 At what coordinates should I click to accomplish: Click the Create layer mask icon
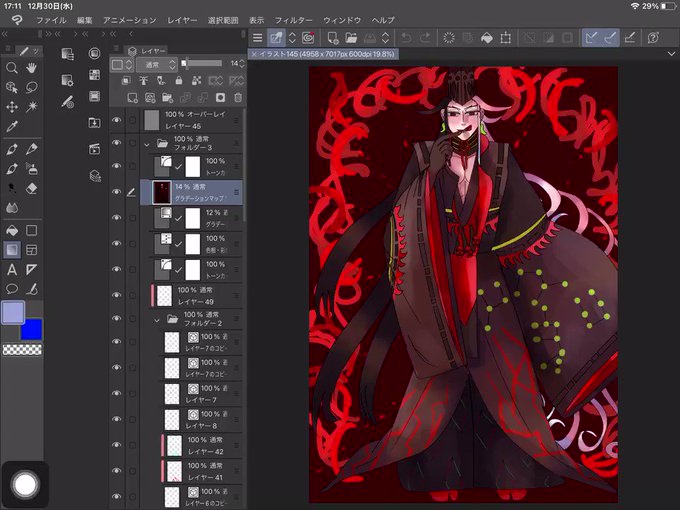click(x=220, y=98)
